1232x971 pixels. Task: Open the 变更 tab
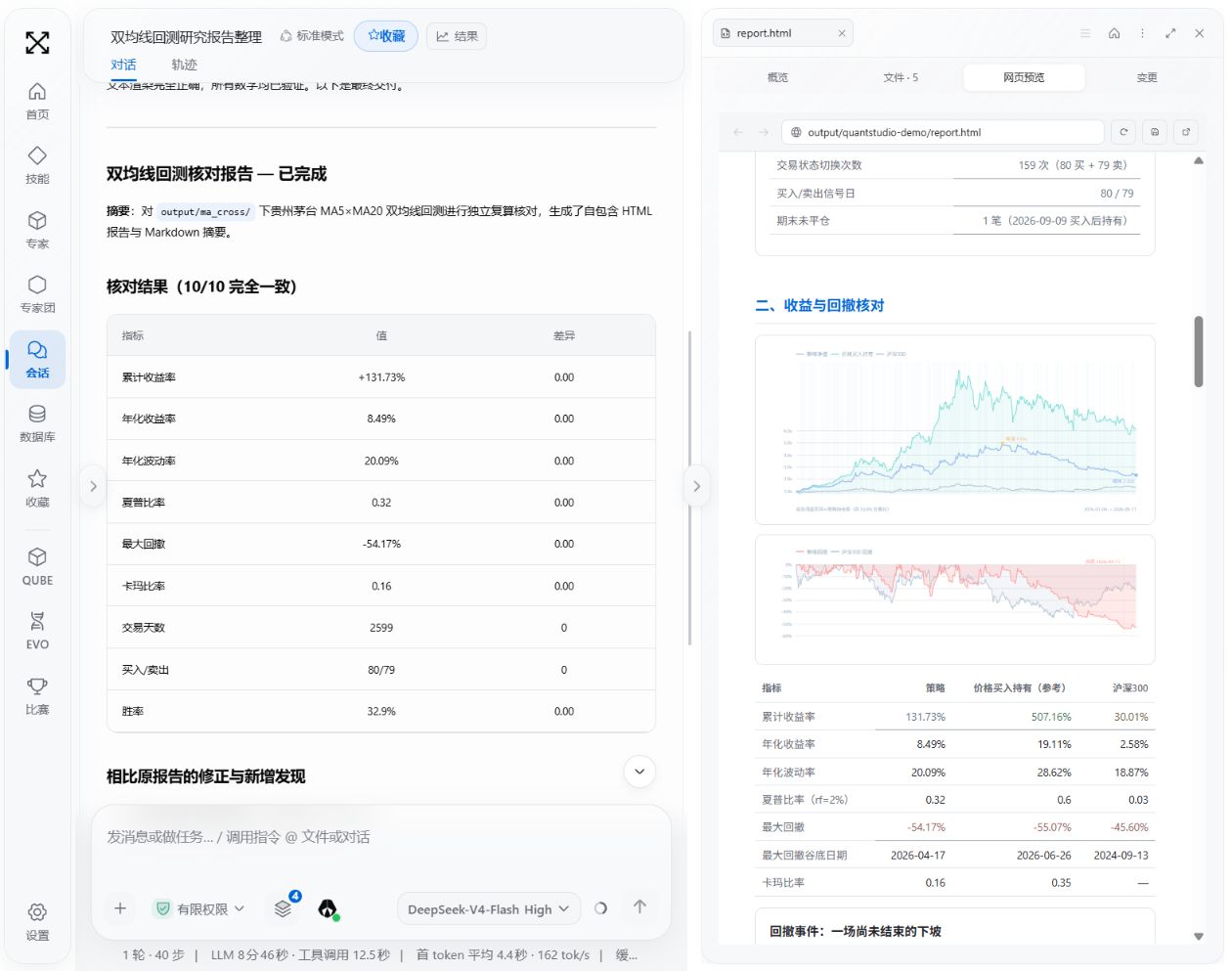(x=1147, y=77)
